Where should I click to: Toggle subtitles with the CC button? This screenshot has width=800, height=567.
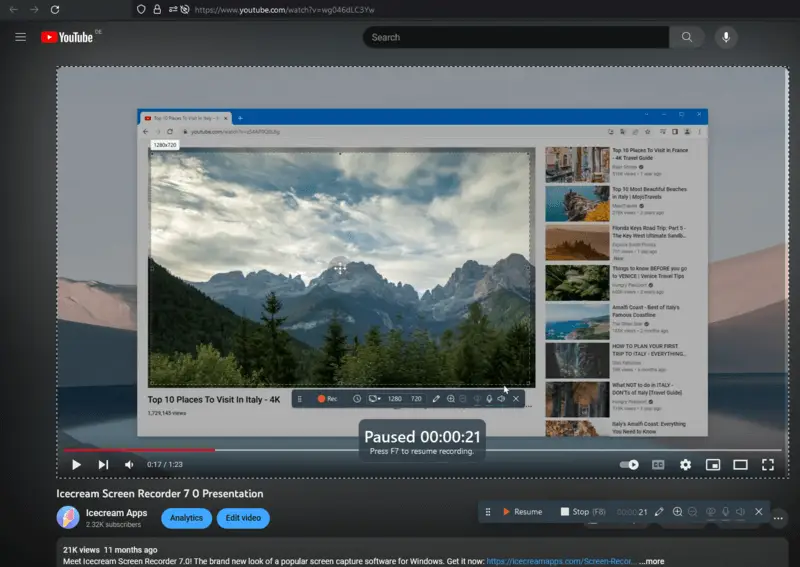pyautogui.click(x=658, y=464)
